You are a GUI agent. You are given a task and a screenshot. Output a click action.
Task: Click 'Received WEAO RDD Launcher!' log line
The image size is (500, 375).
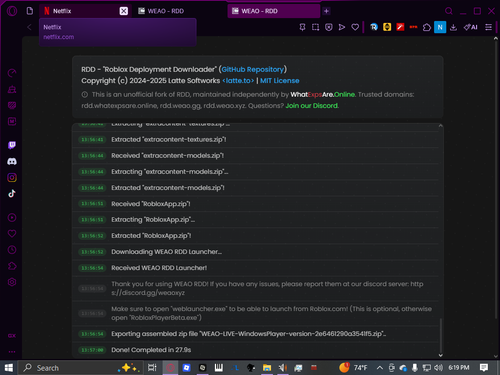point(256,268)
